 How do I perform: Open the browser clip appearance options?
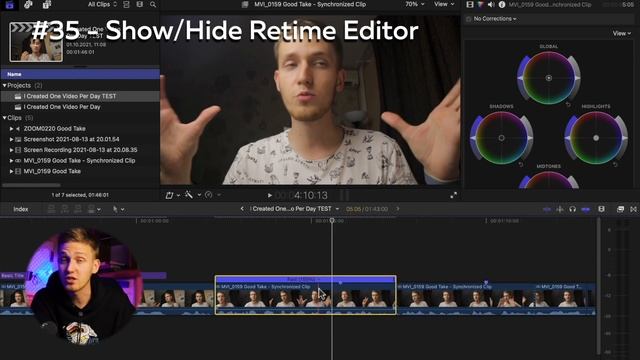coord(140,4)
